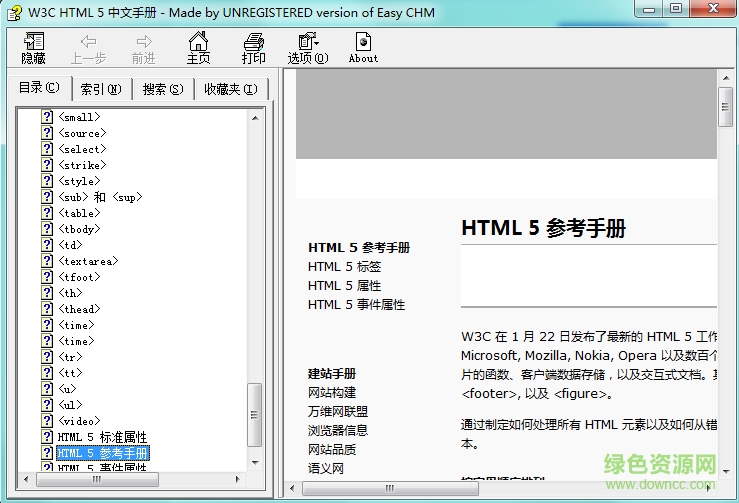This screenshot has height=503, width=739.
Task: Open the 网站品质 link
Action: click(x=332, y=450)
